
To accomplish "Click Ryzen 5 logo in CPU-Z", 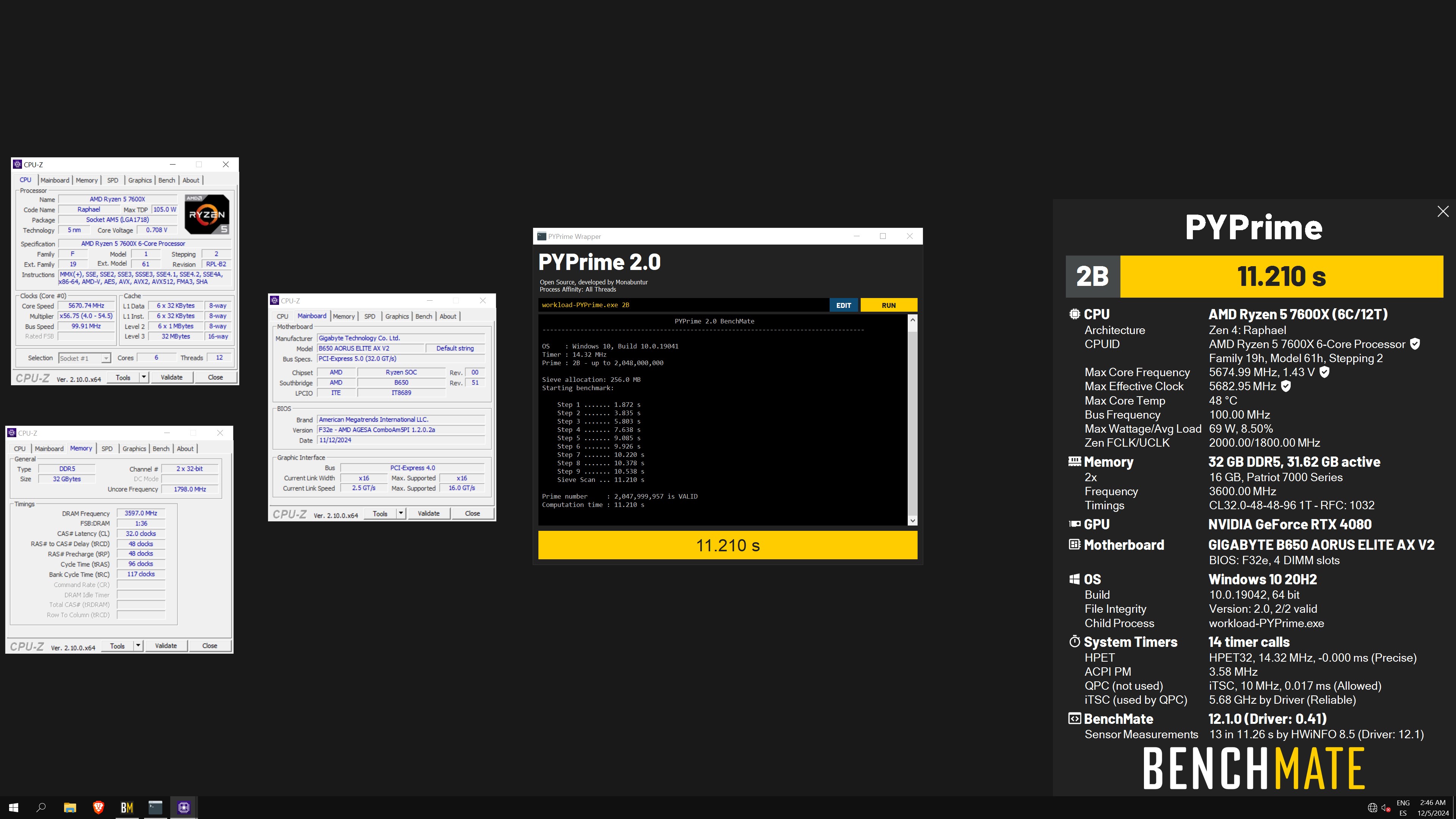I will 207,214.
